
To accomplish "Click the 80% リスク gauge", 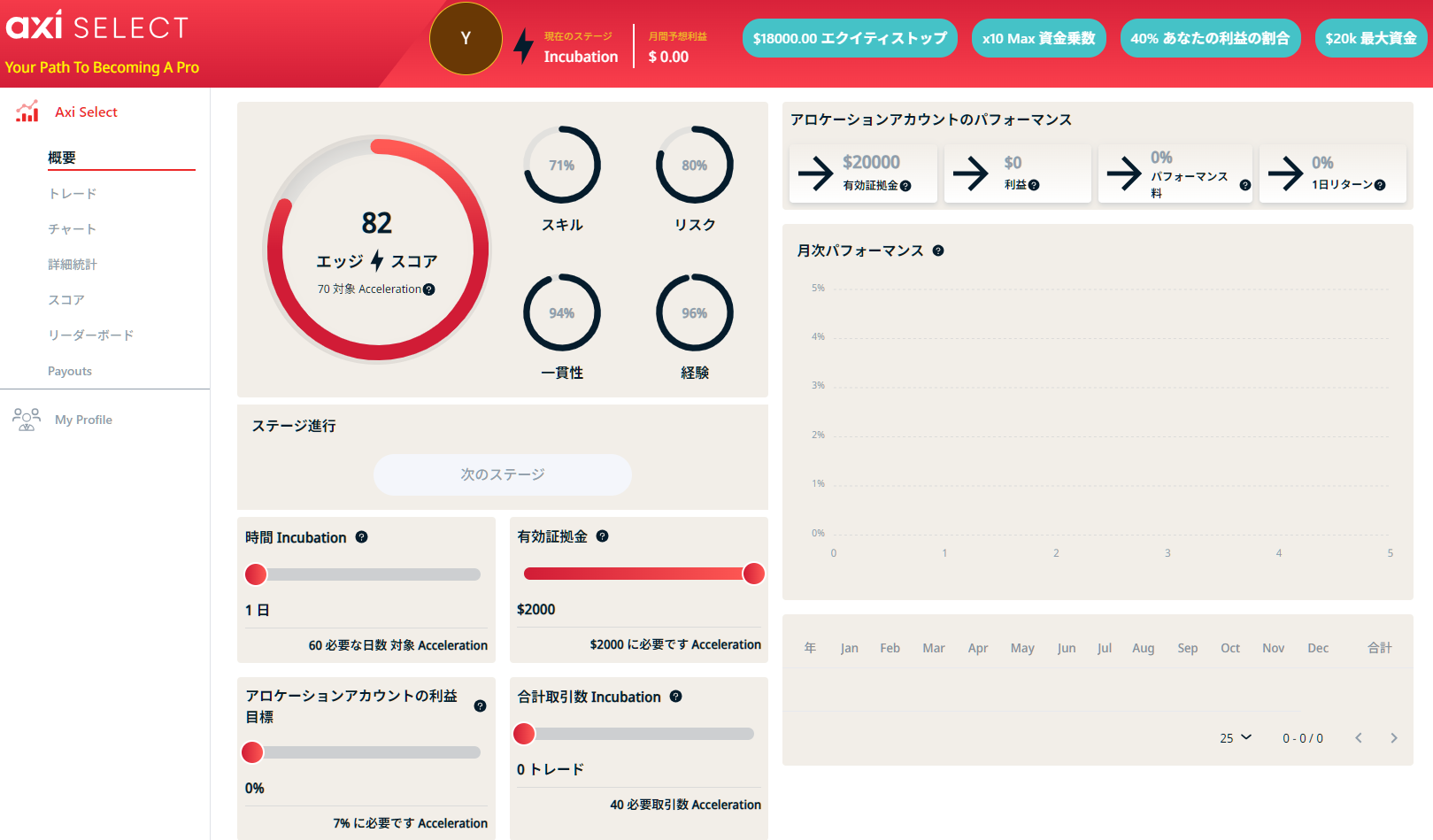I will (695, 165).
